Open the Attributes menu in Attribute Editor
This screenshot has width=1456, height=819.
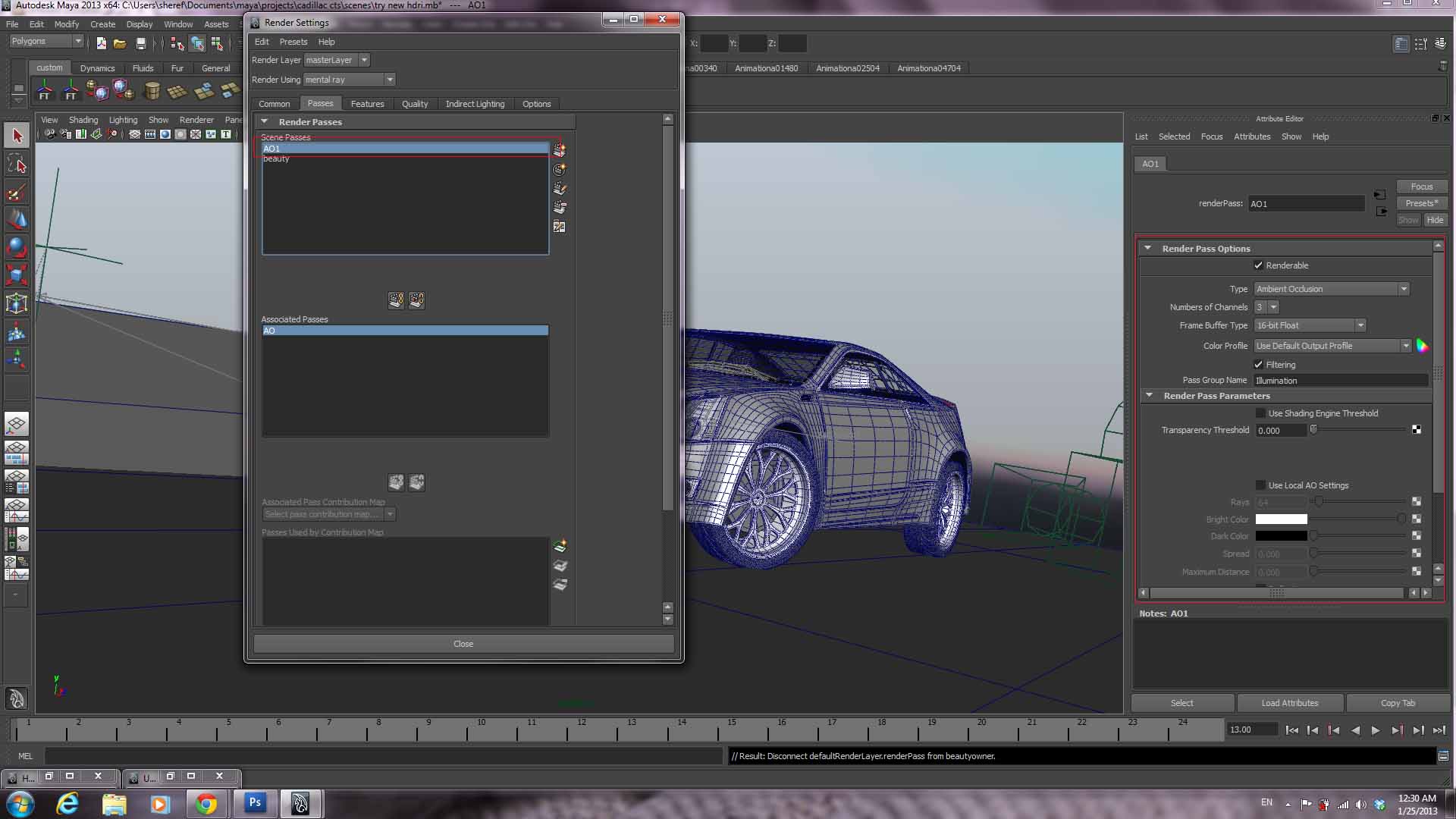tap(1251, 136)
